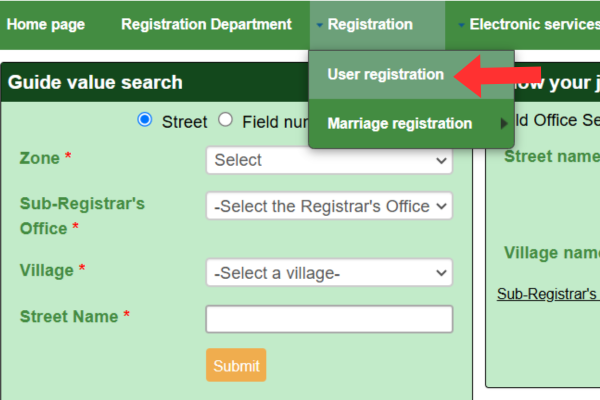Click the Street Name input field
The height and width of the screenshot is (400, 600).
pos(329,319)
